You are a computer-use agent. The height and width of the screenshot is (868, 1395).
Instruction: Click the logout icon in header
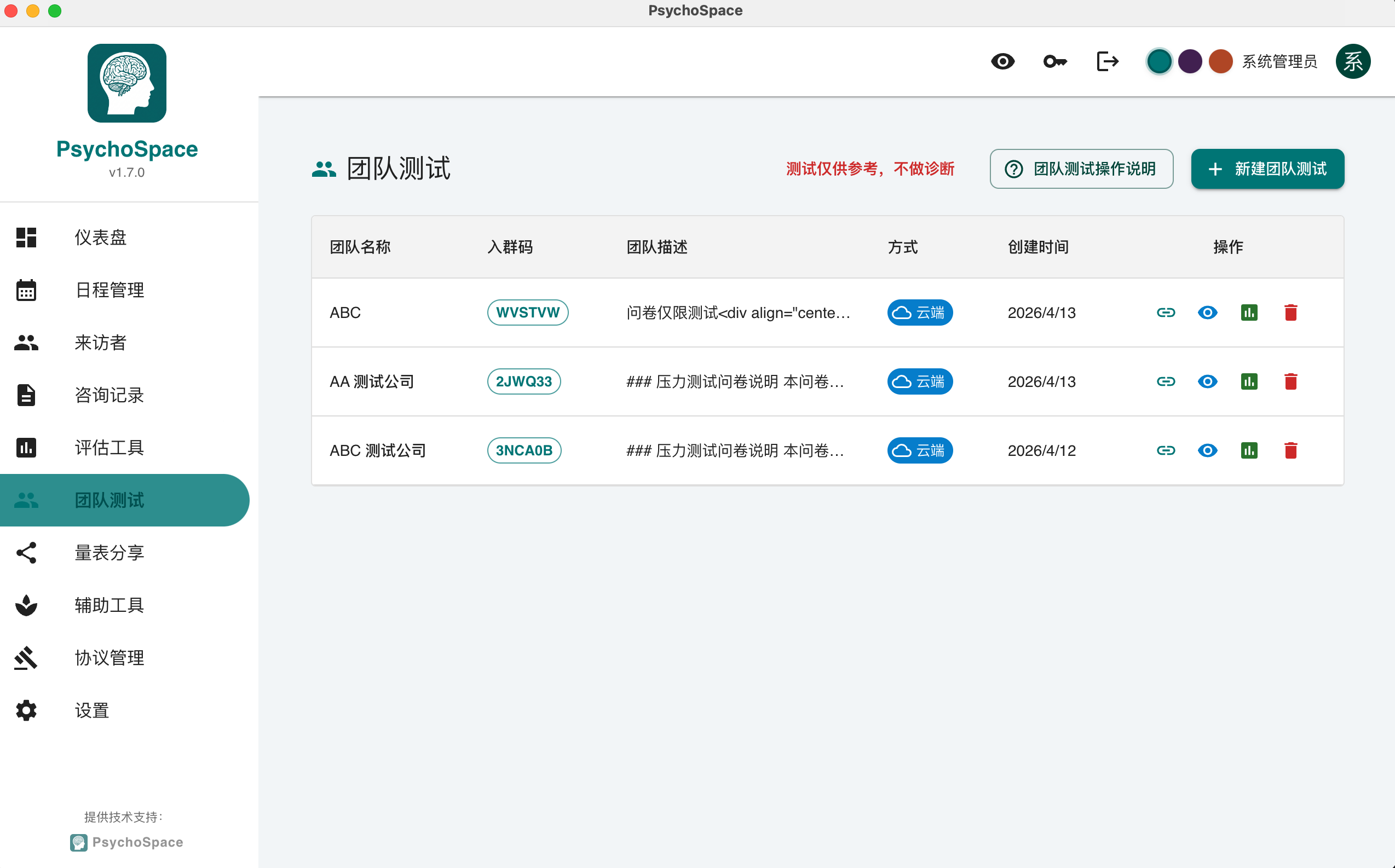pos(1106,61)
